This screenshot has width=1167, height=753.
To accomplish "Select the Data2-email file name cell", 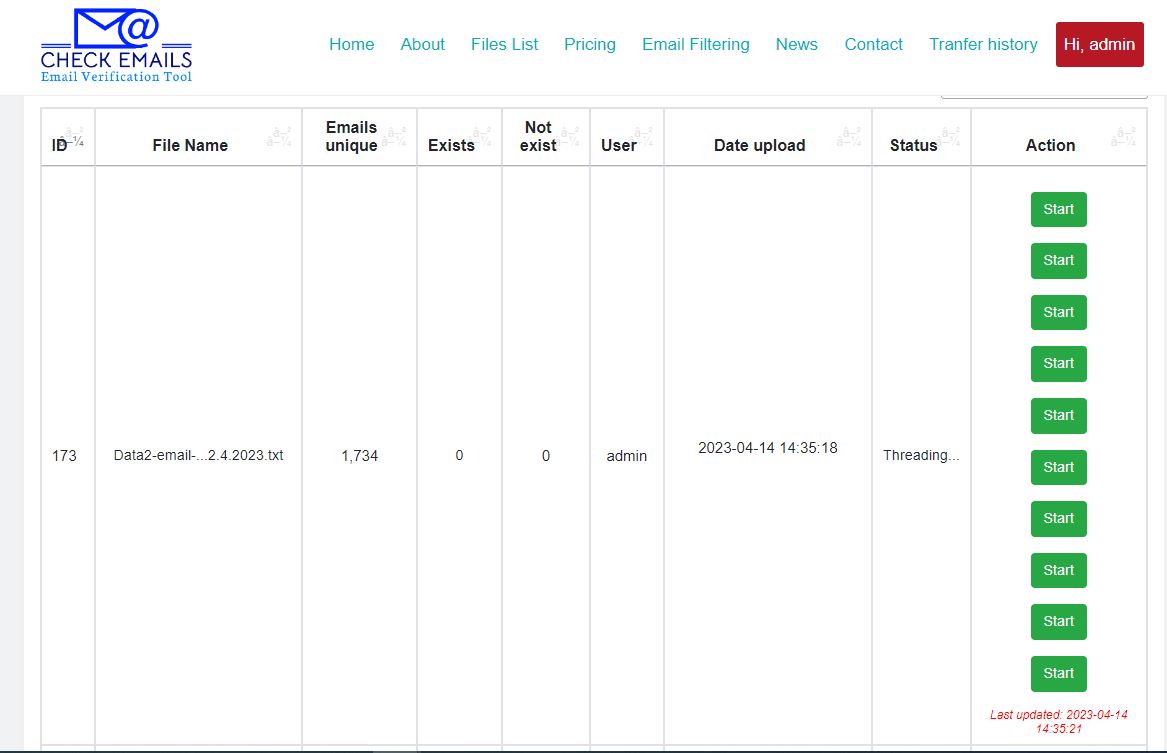I will click(x=198, y=456).
